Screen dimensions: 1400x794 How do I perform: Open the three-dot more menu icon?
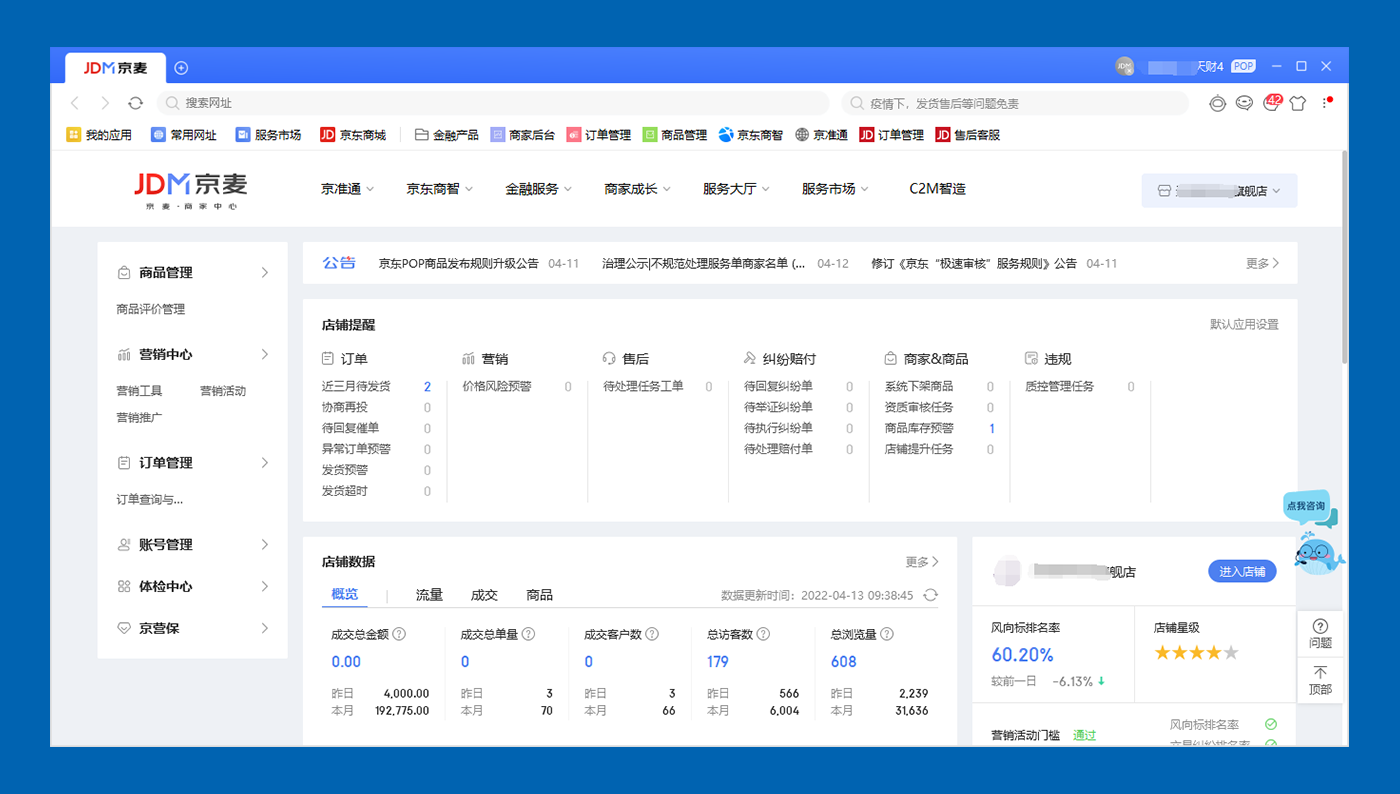pyautogui.click(x=1327, y=102)
